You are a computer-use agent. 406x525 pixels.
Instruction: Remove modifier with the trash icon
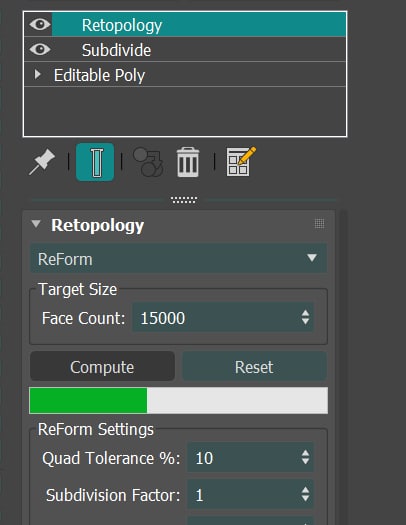click(x=188, y=162)
